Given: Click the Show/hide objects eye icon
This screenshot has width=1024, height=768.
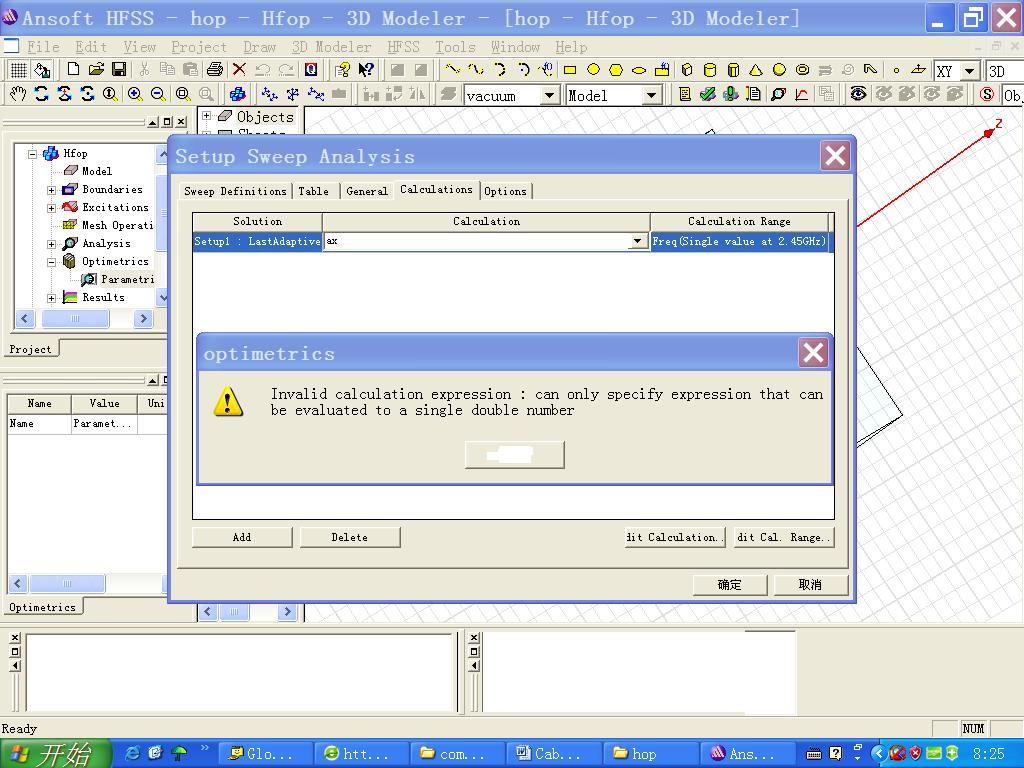Looking at the screenshot, I should 858,95.
